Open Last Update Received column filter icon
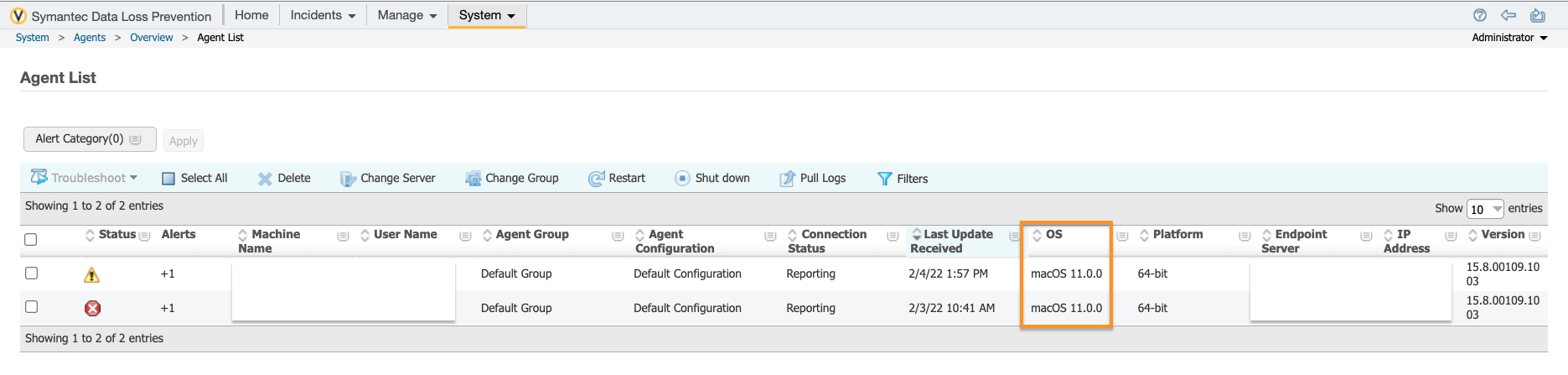1568x375 pixels. 1014,236
